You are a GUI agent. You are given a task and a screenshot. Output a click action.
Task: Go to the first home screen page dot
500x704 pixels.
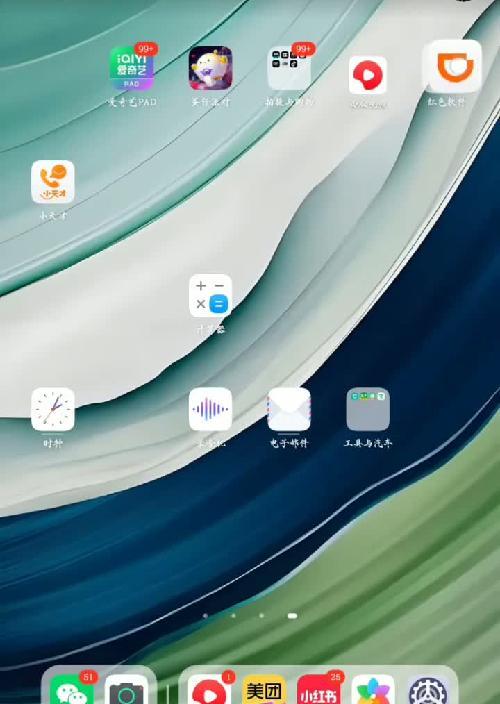tap(206, 616)
